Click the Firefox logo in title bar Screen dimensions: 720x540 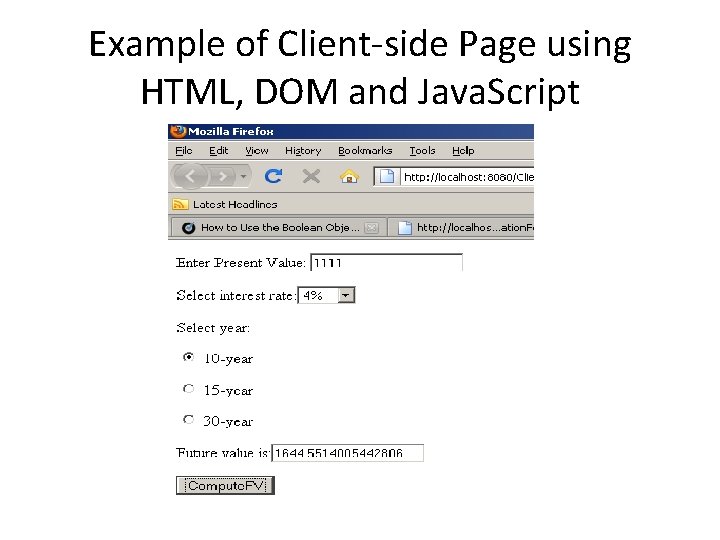(x=178, y=131)
